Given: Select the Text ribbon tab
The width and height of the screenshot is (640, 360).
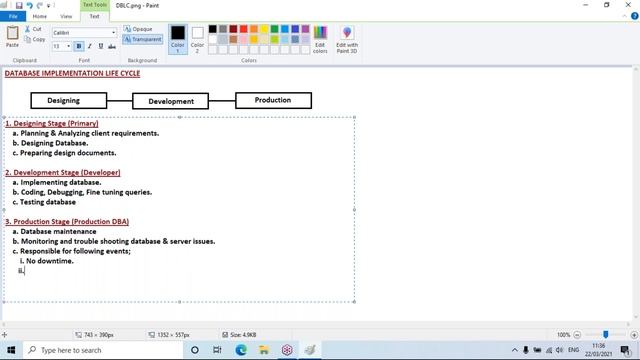Looking at the screenshot, I should [94, 16].
